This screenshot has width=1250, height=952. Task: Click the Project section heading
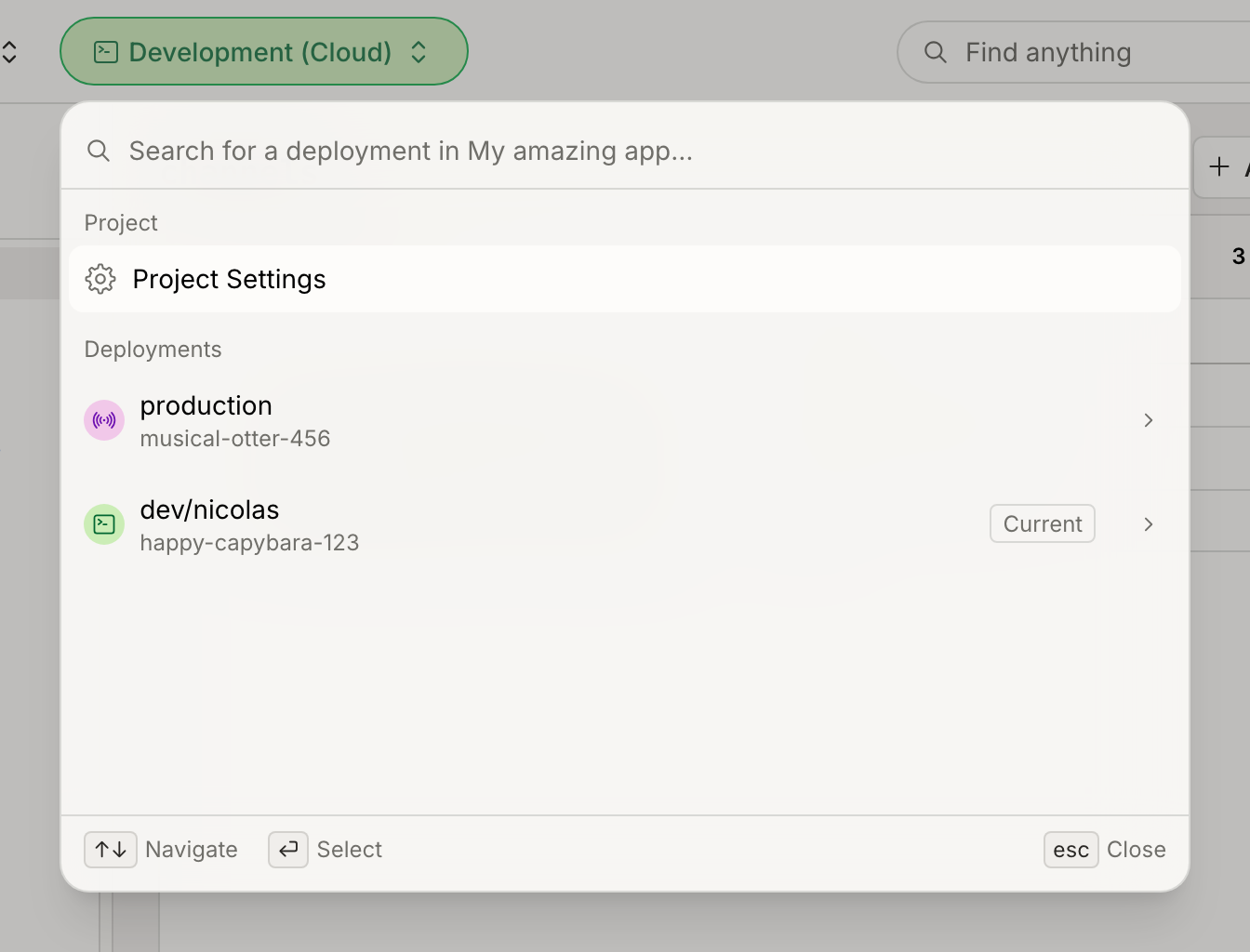coord(121,223)
